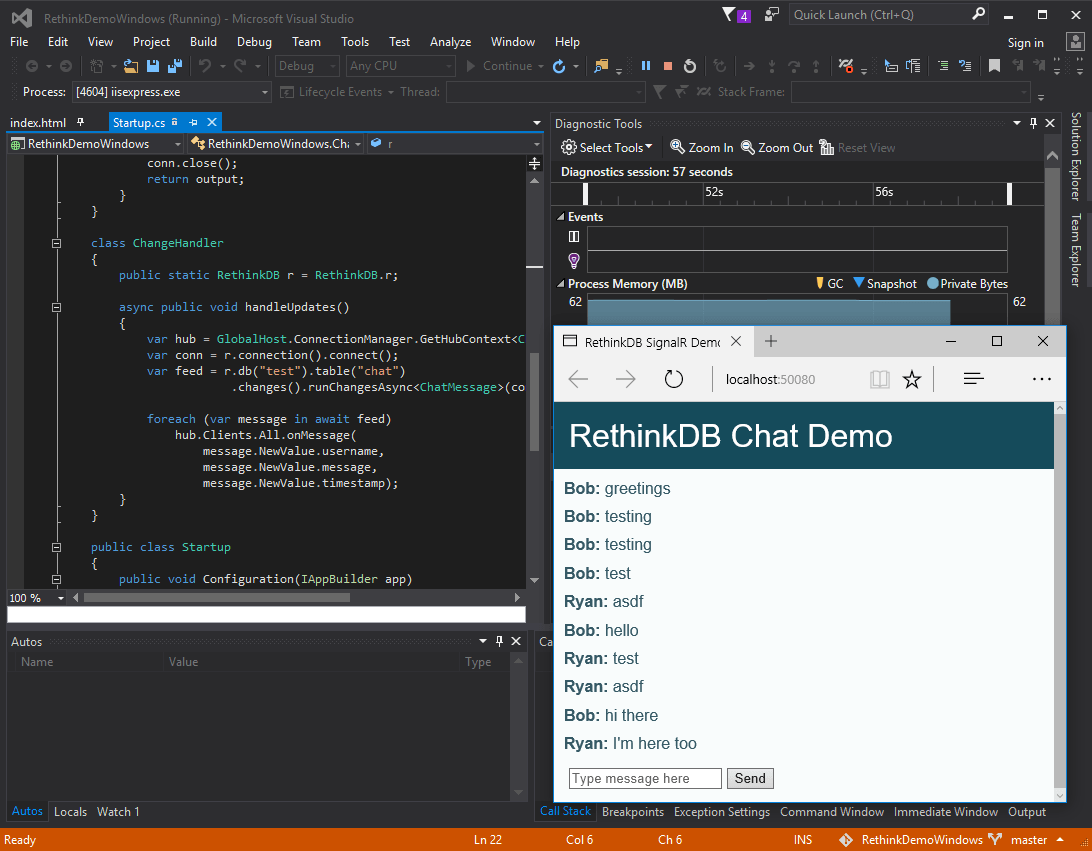Open the notifications flag icon
The image size is (1092, 851).
[729, 14]
